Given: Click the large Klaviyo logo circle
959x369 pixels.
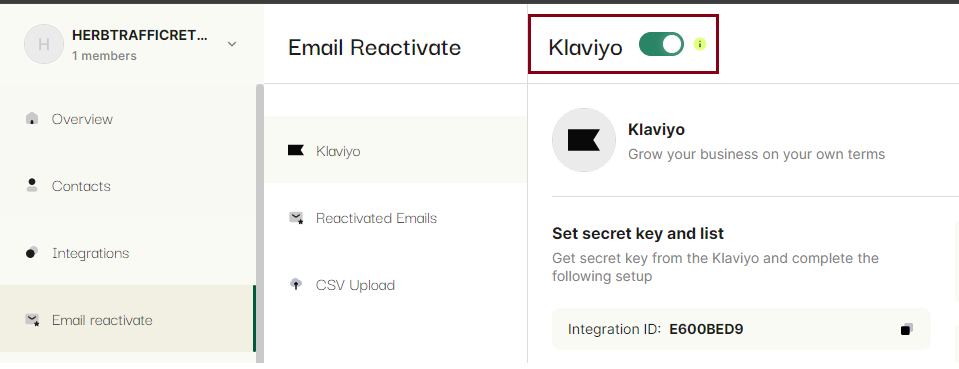Looking at the screenshot, I should click(x=583, y=140).
